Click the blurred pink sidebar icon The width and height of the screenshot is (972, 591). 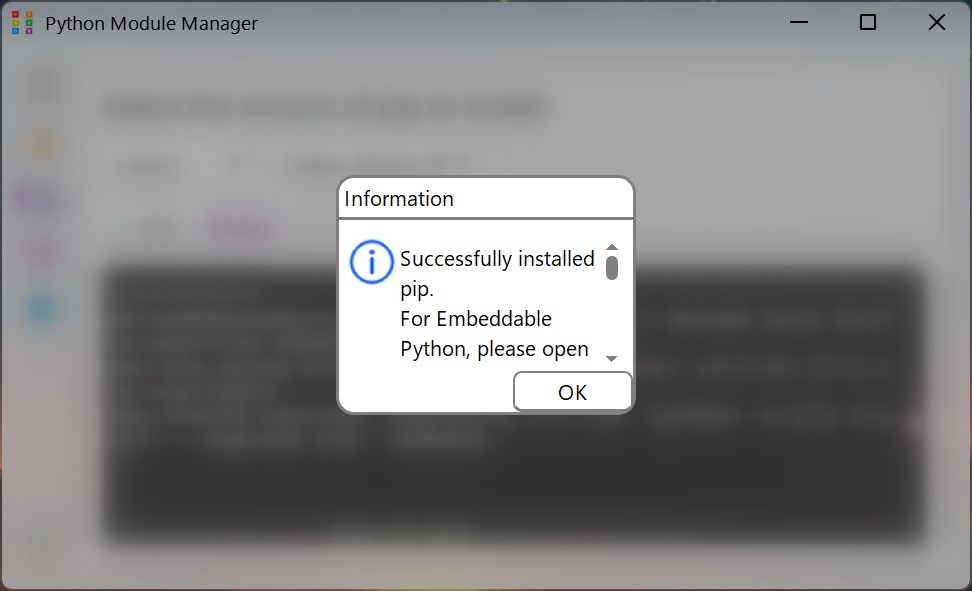pyautogui.click(x=42, y=252)
